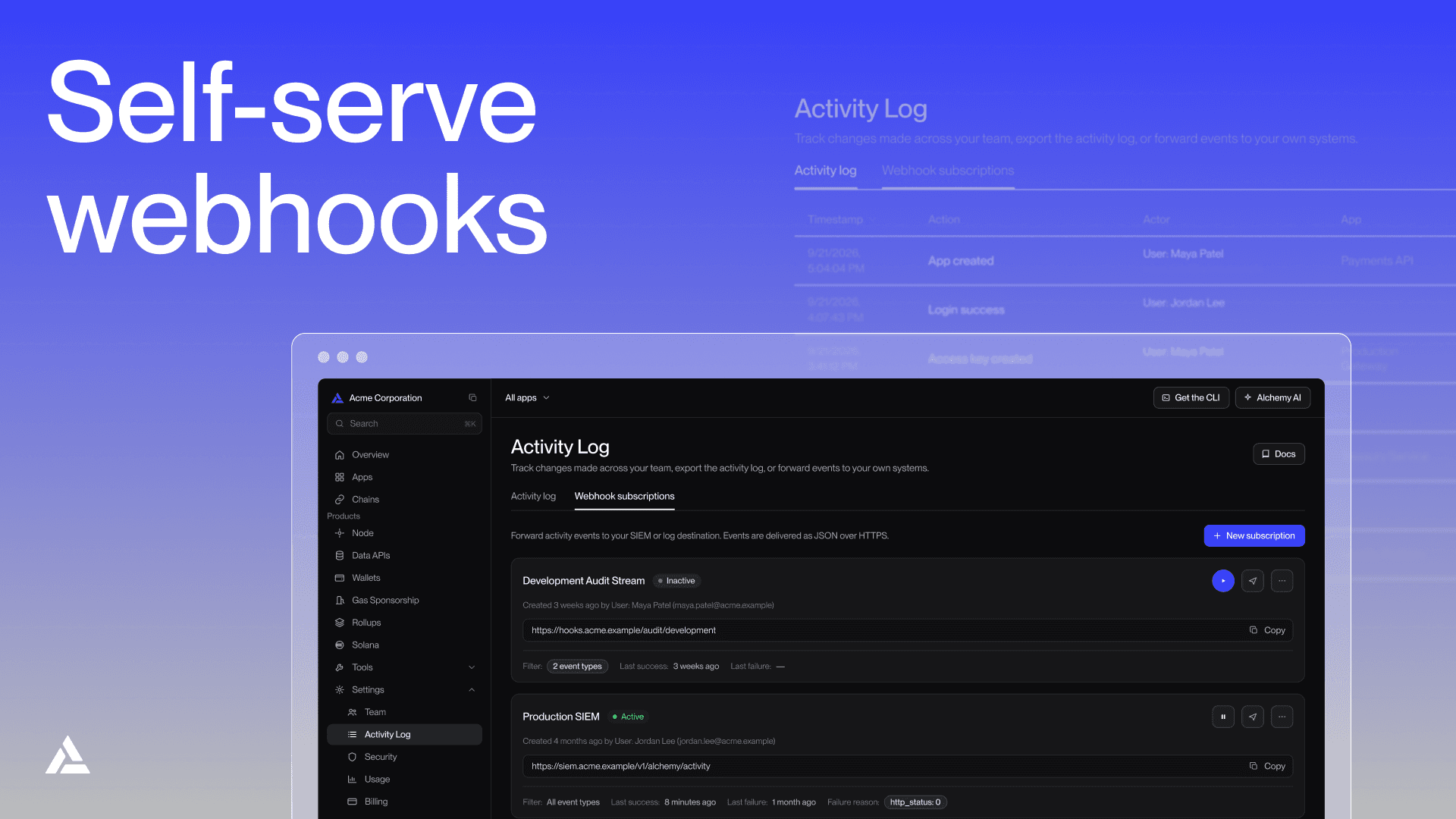Open Security settings

point(380,757)
